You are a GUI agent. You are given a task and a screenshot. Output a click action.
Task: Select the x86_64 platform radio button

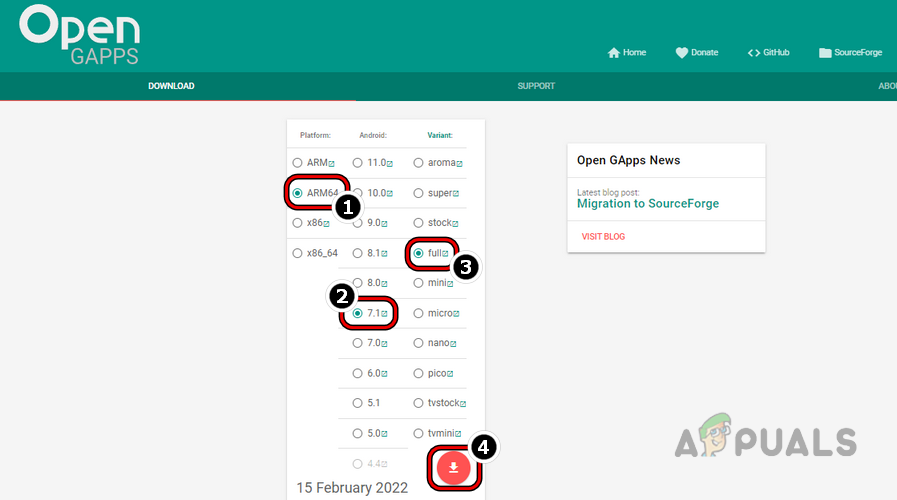tap(297, 253)
